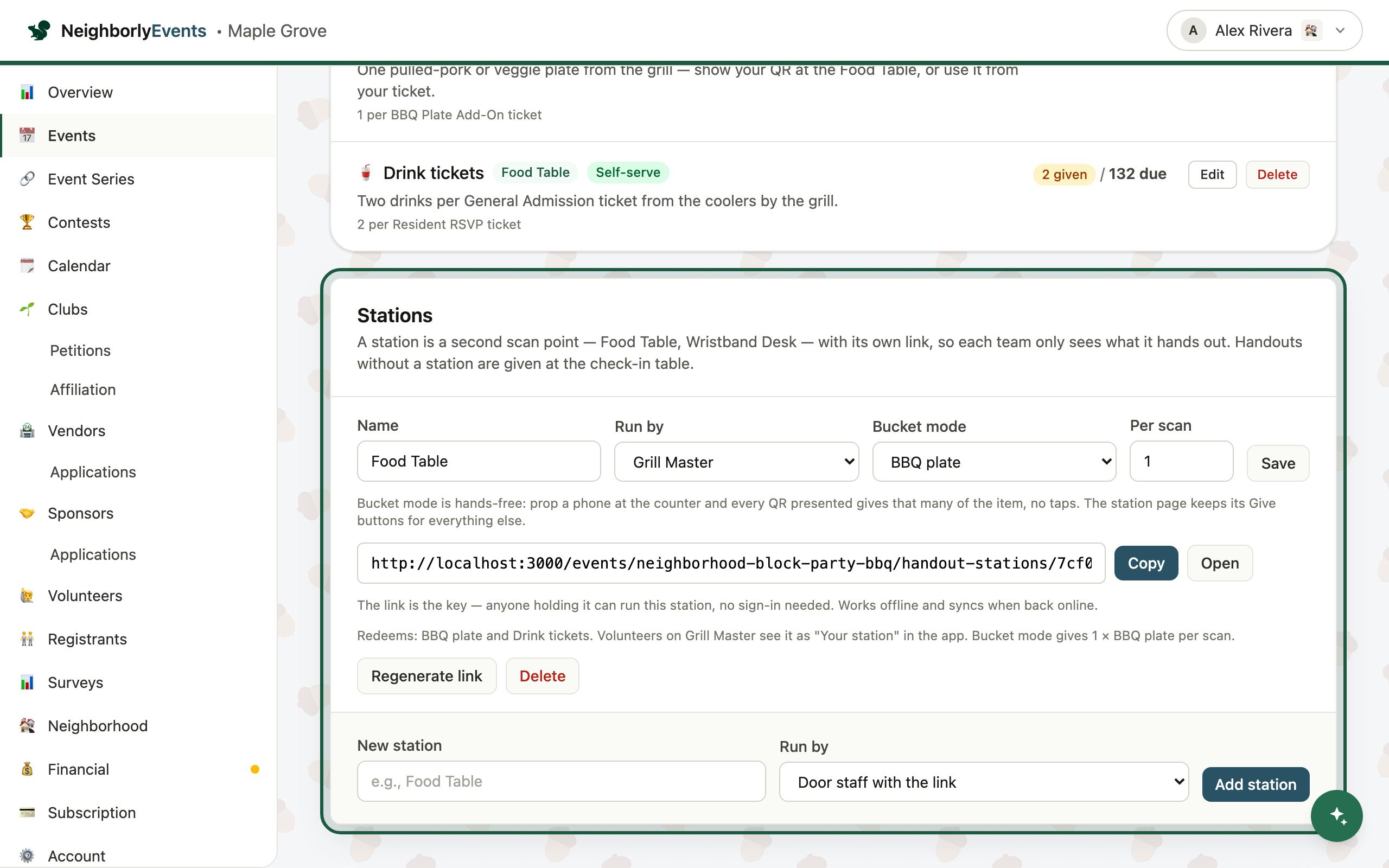Expand the Alex Rivera account menu

coord(1264,30)
